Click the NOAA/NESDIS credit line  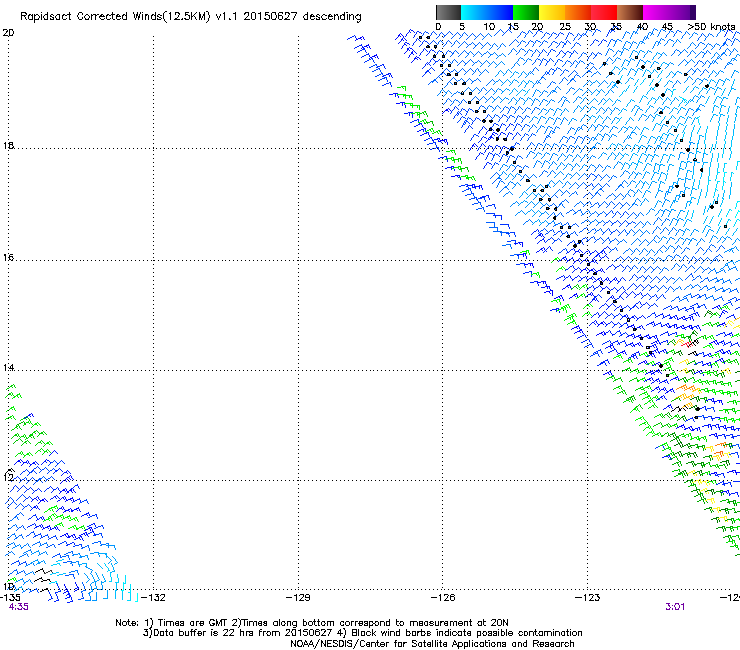tap(432, 644)
